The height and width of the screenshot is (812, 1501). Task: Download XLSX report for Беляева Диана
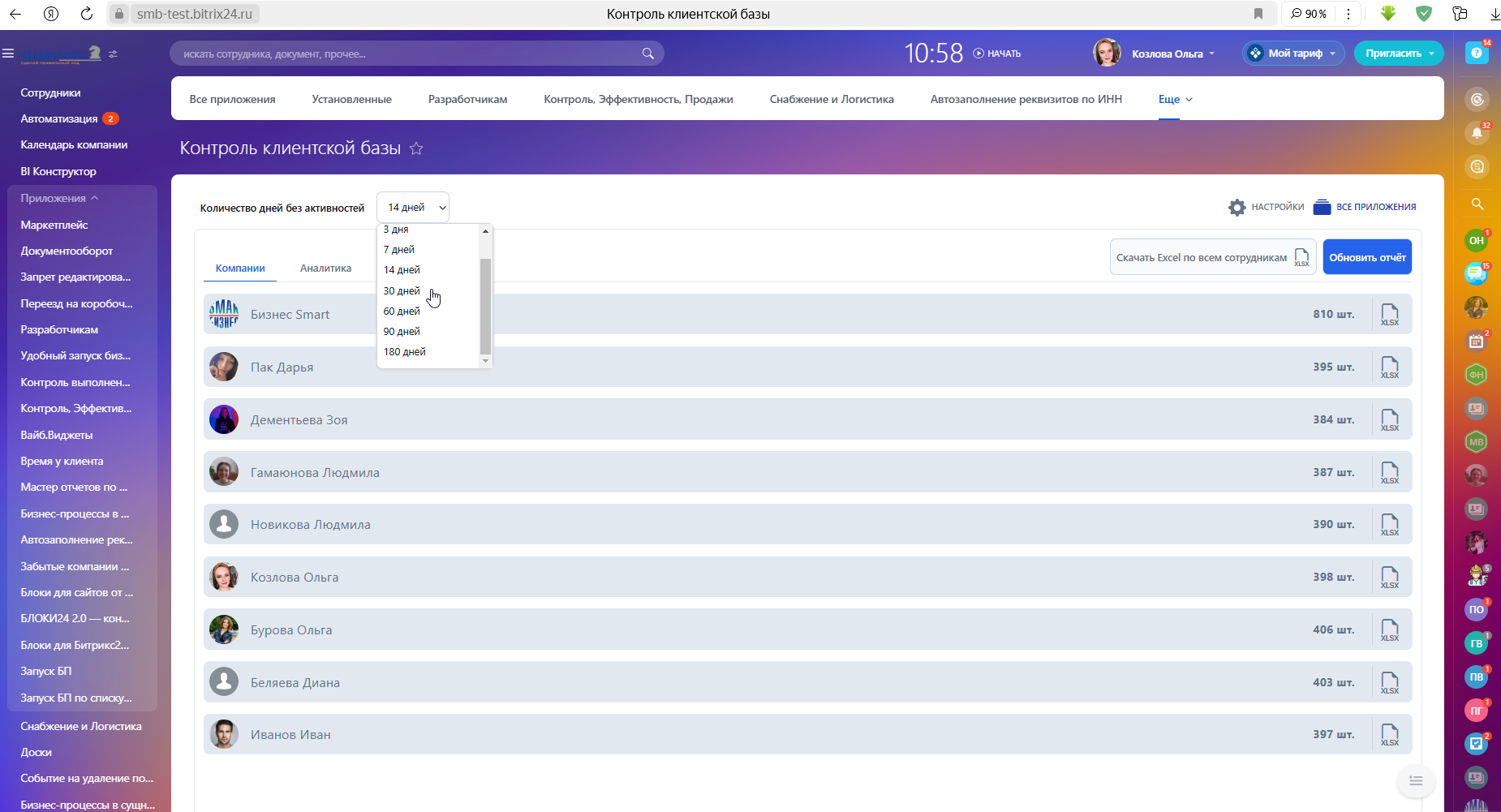point(1390,682)
